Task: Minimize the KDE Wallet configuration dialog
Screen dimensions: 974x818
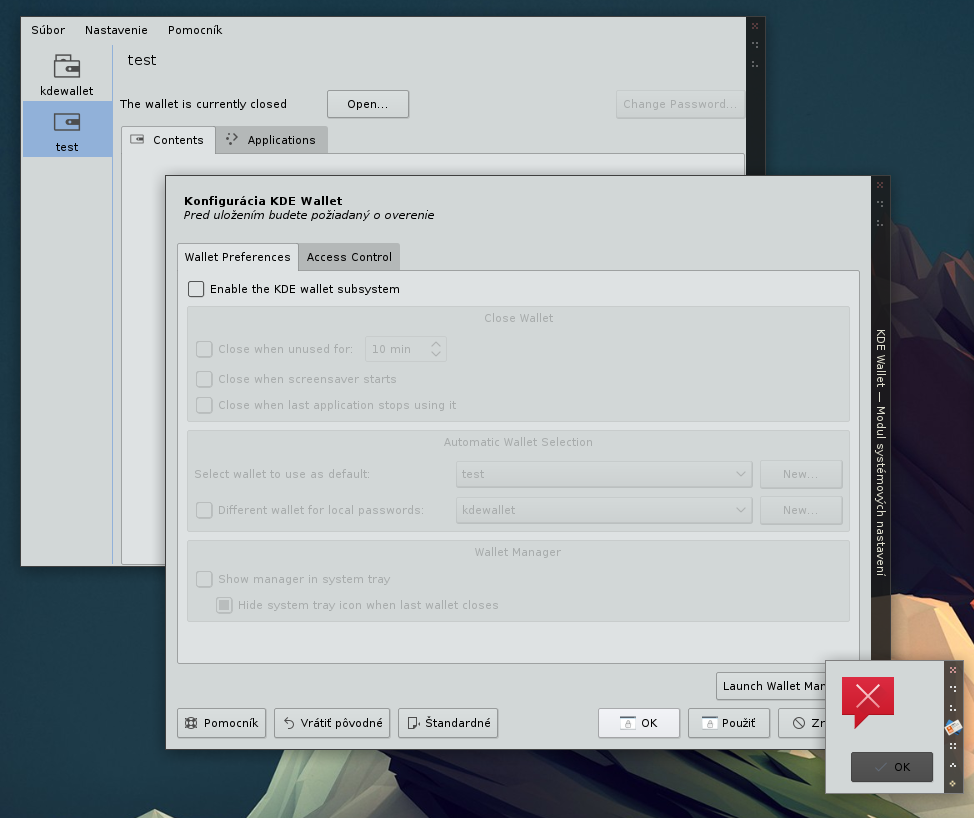Action: point(880,222)
